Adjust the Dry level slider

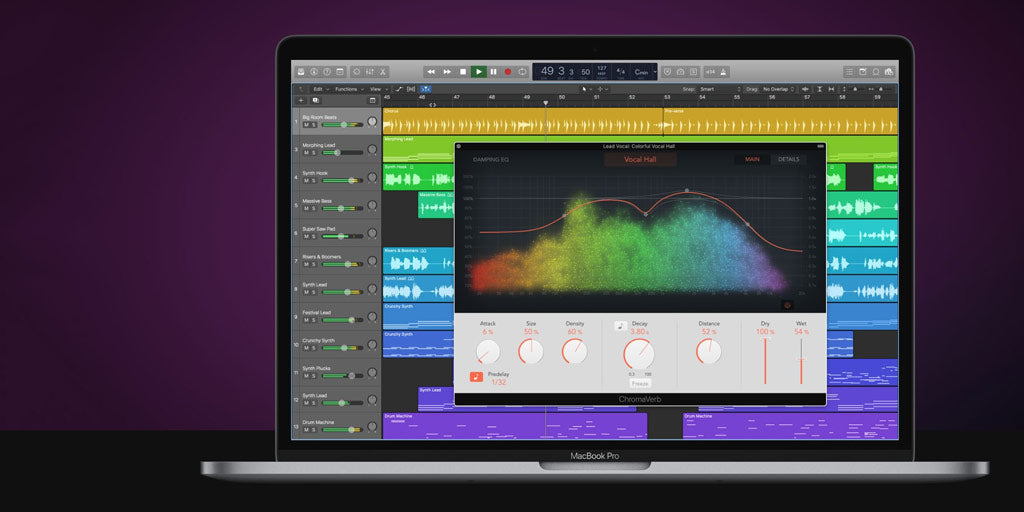click(765, 361)
